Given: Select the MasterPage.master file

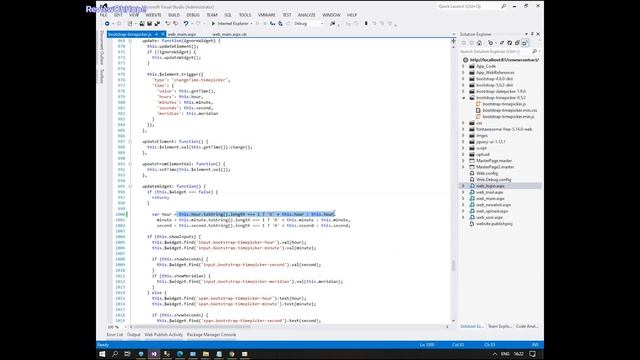Looking at the screenshot, I should (494, 160).
